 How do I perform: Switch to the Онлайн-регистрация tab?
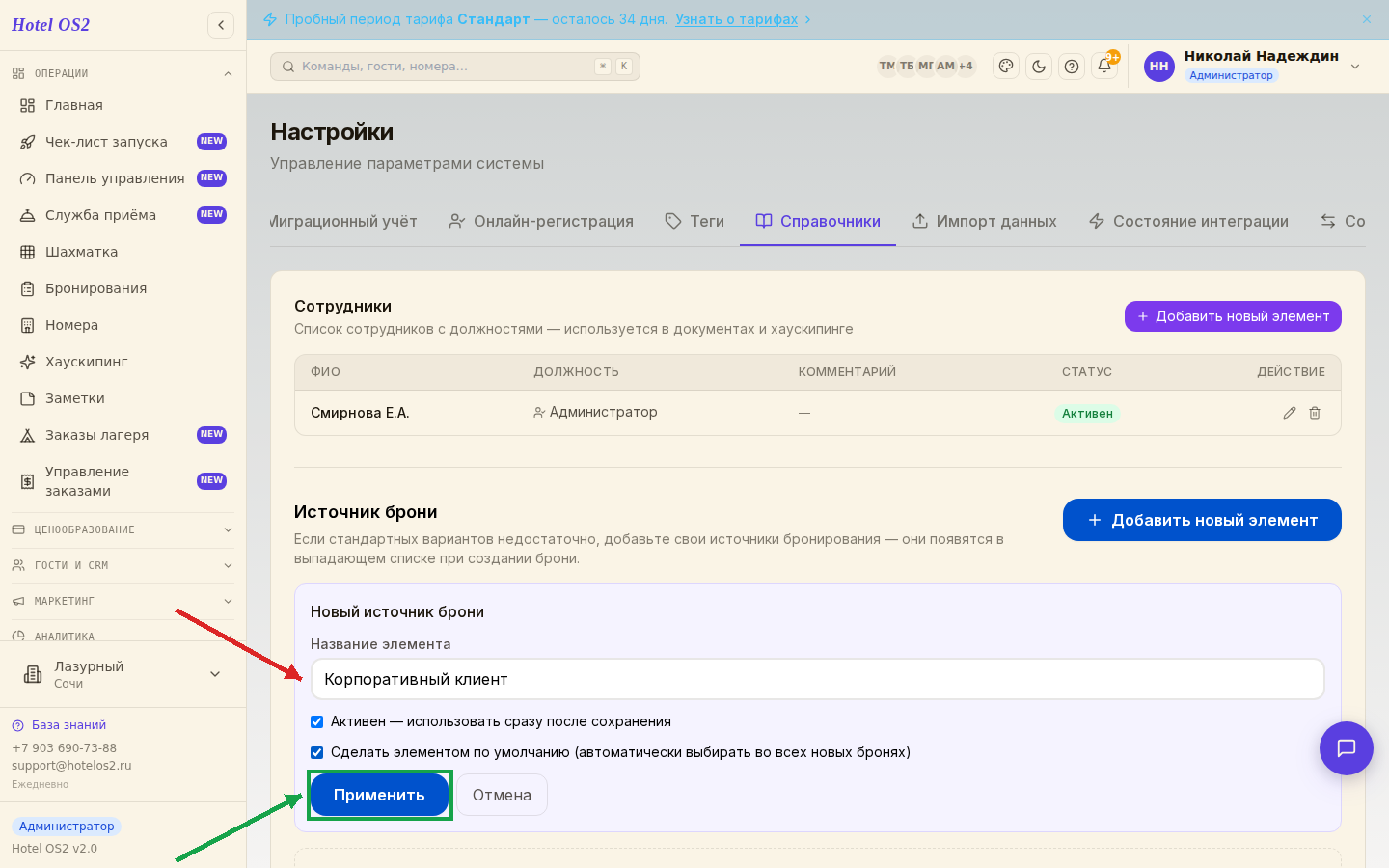(x=541, y=221)
